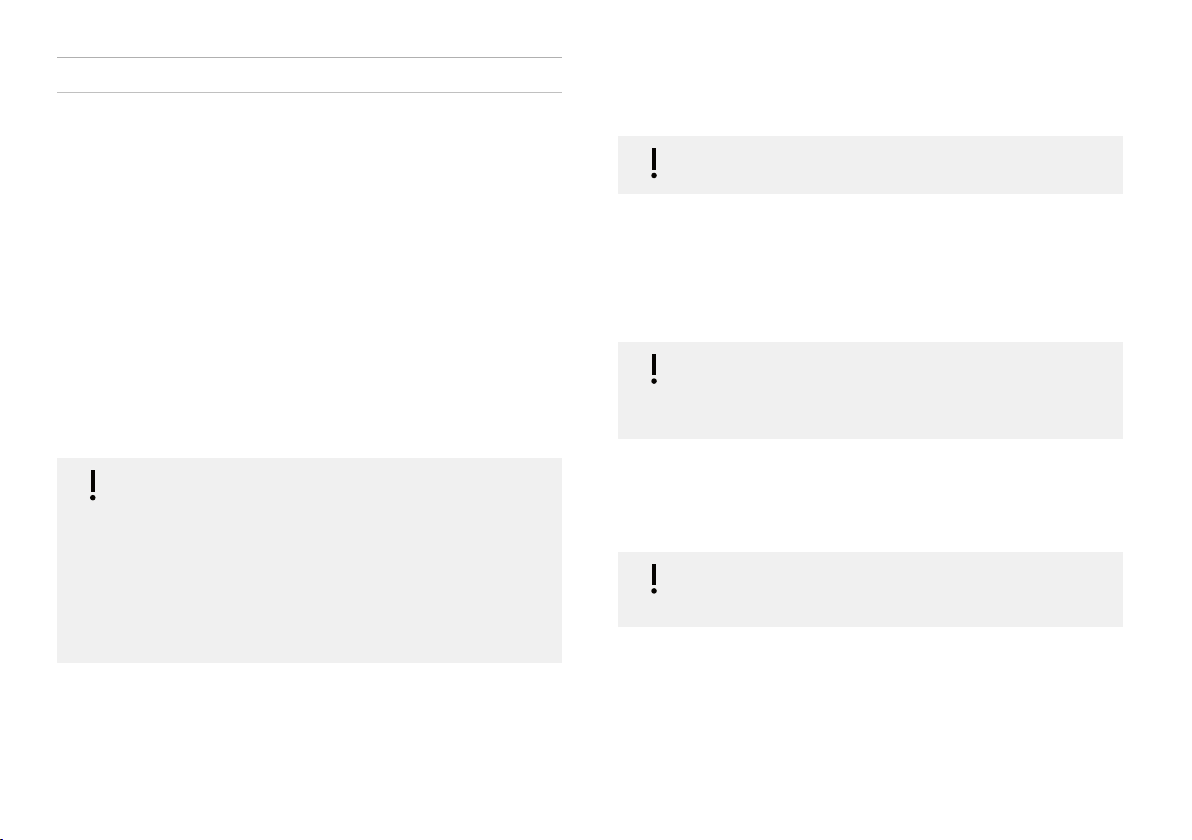
Task: Click the exclamation icon in the left-column notice box
Action: (x=93, y=485)
